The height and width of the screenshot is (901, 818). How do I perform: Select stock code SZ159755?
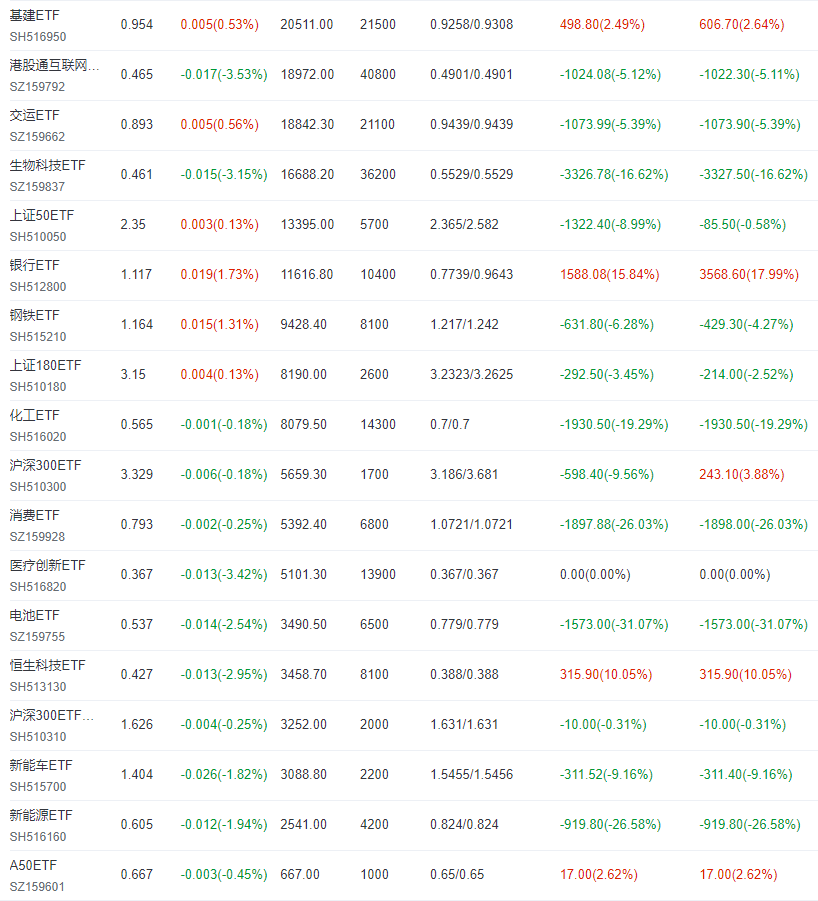[x=37, y=637]
